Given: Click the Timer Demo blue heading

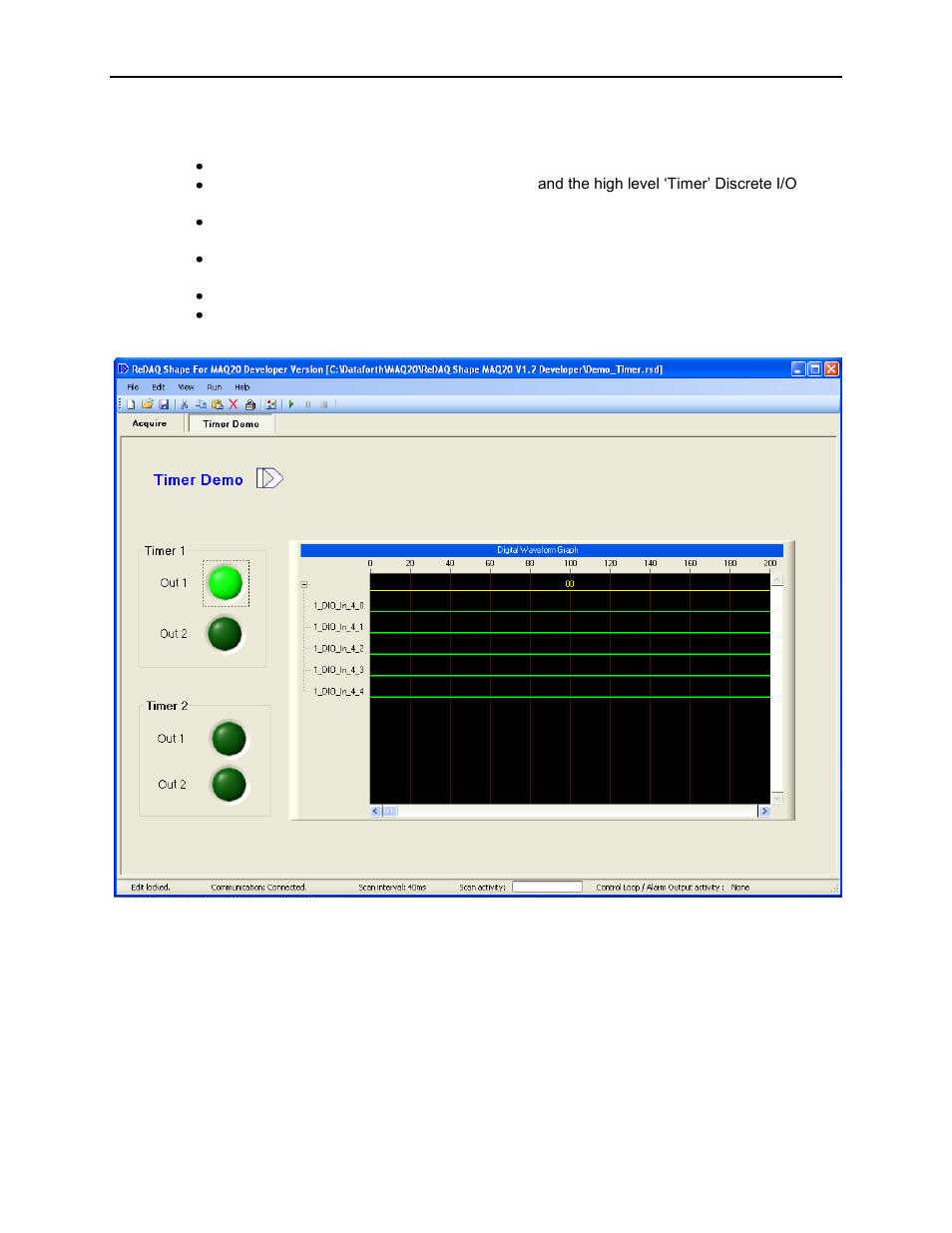Looking at the screenshot, I should pos(199,480).
